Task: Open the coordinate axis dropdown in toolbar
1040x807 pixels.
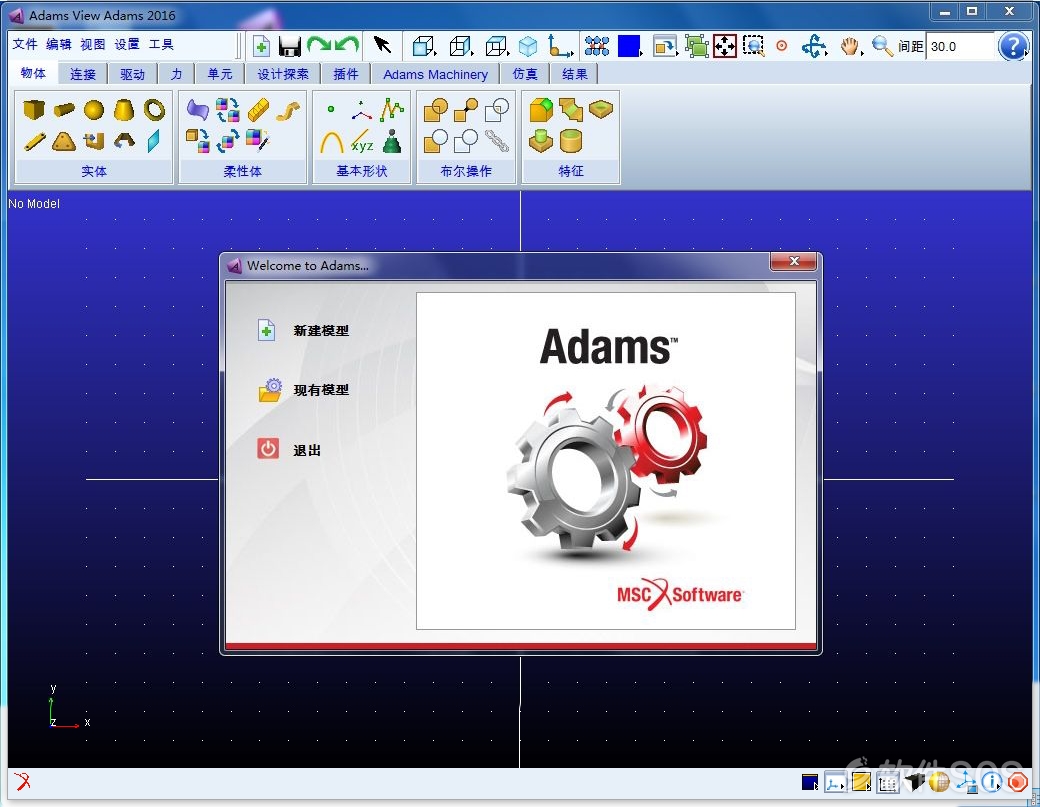Action: tap(560, 46)
